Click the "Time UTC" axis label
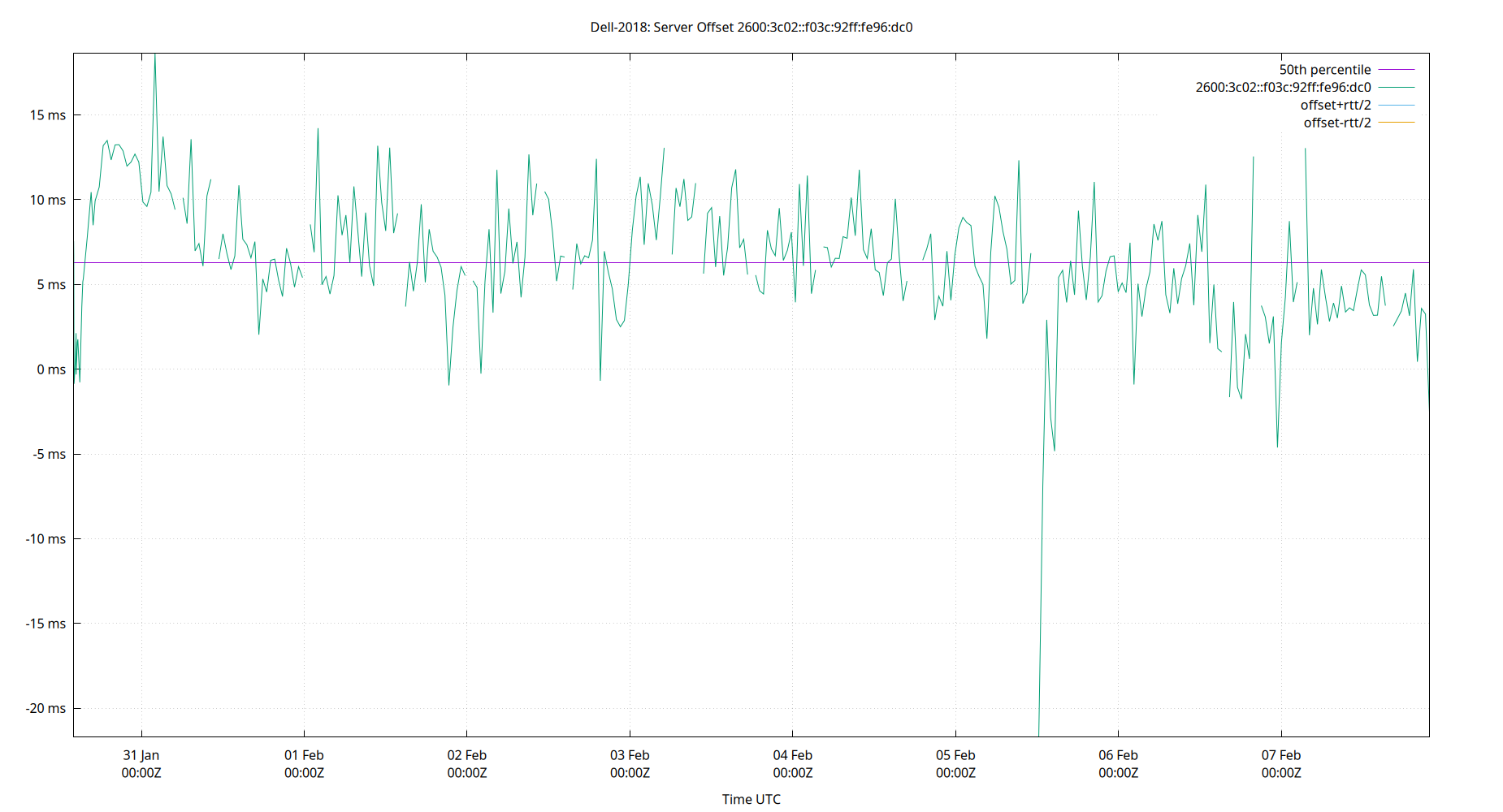1503x812 pixels. tap(751, 799)
